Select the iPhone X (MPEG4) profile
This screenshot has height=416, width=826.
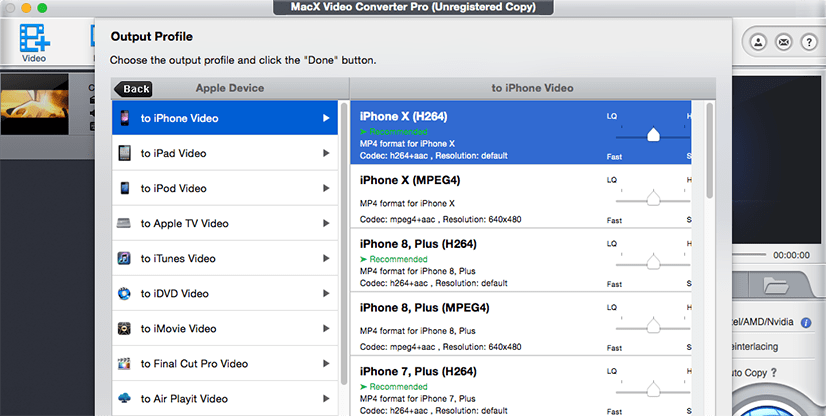pos(520,196)
